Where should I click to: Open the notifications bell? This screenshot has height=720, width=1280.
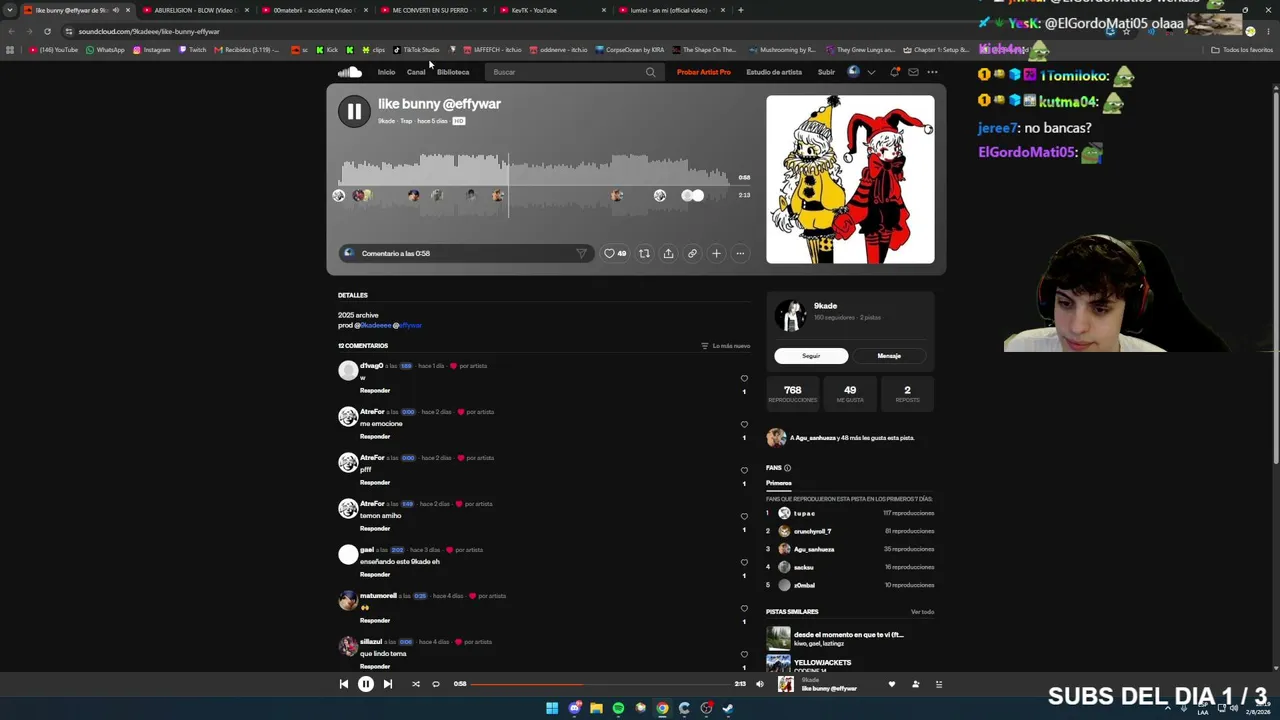[x=895, y=72]
